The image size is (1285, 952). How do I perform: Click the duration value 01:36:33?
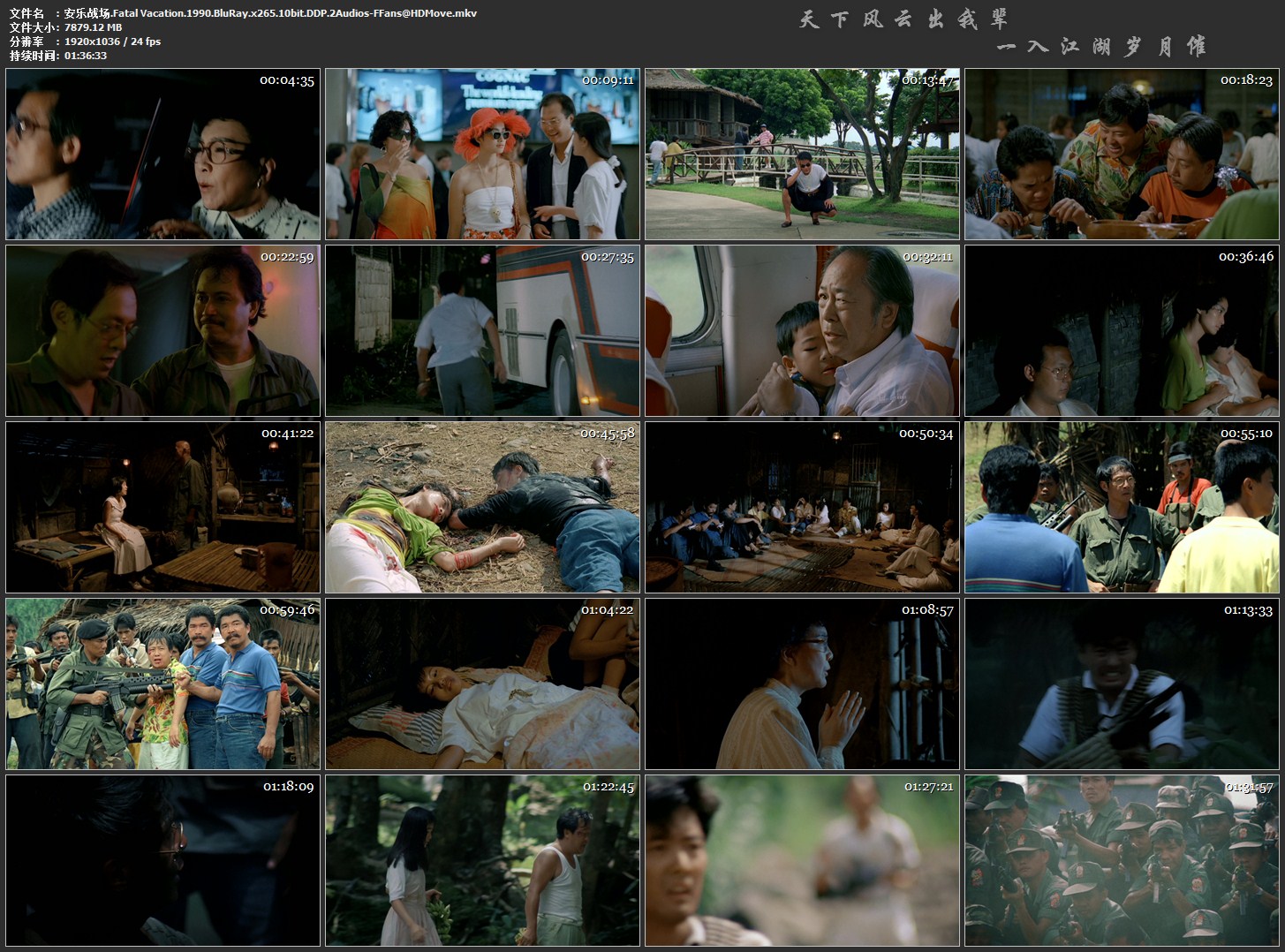click(86, 56)
